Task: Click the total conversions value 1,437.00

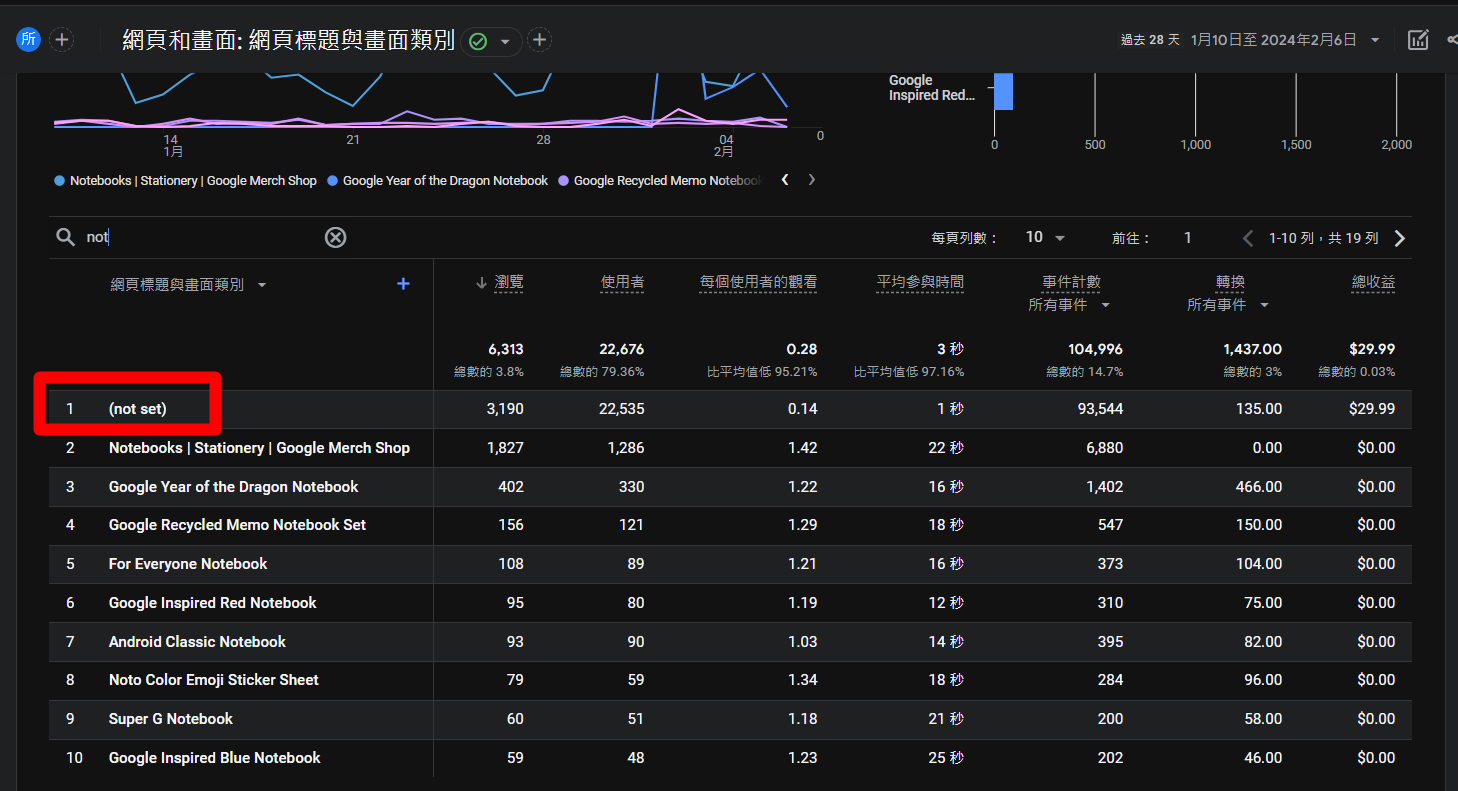Action: [1252, 349]
